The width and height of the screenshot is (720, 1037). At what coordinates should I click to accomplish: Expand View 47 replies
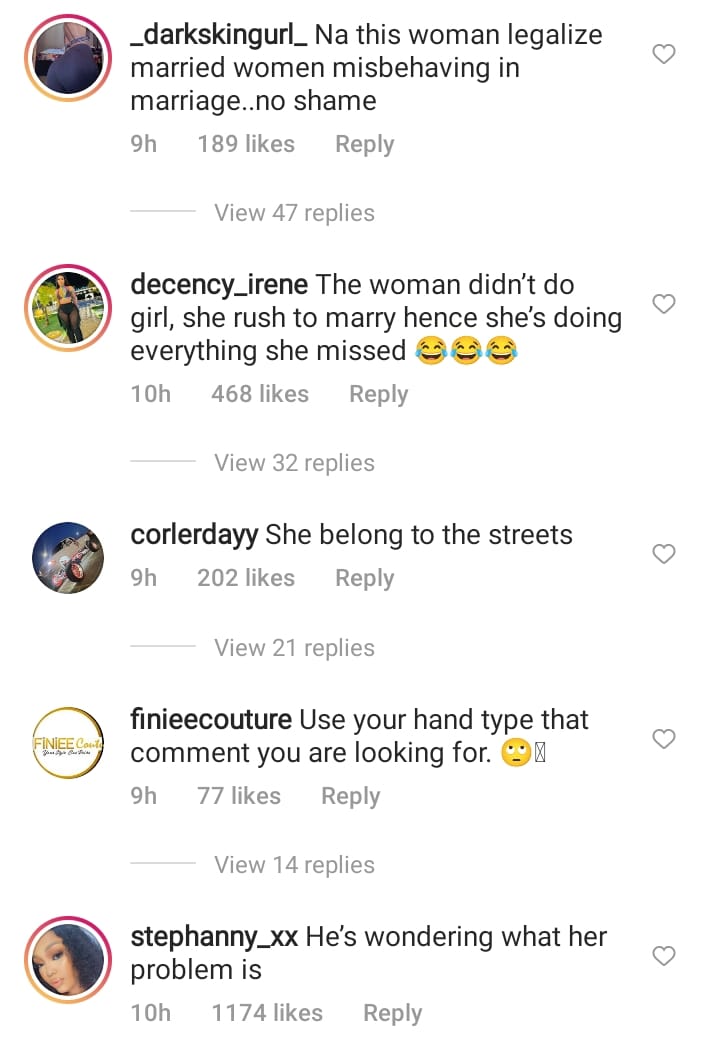click(x=294, y=213)
